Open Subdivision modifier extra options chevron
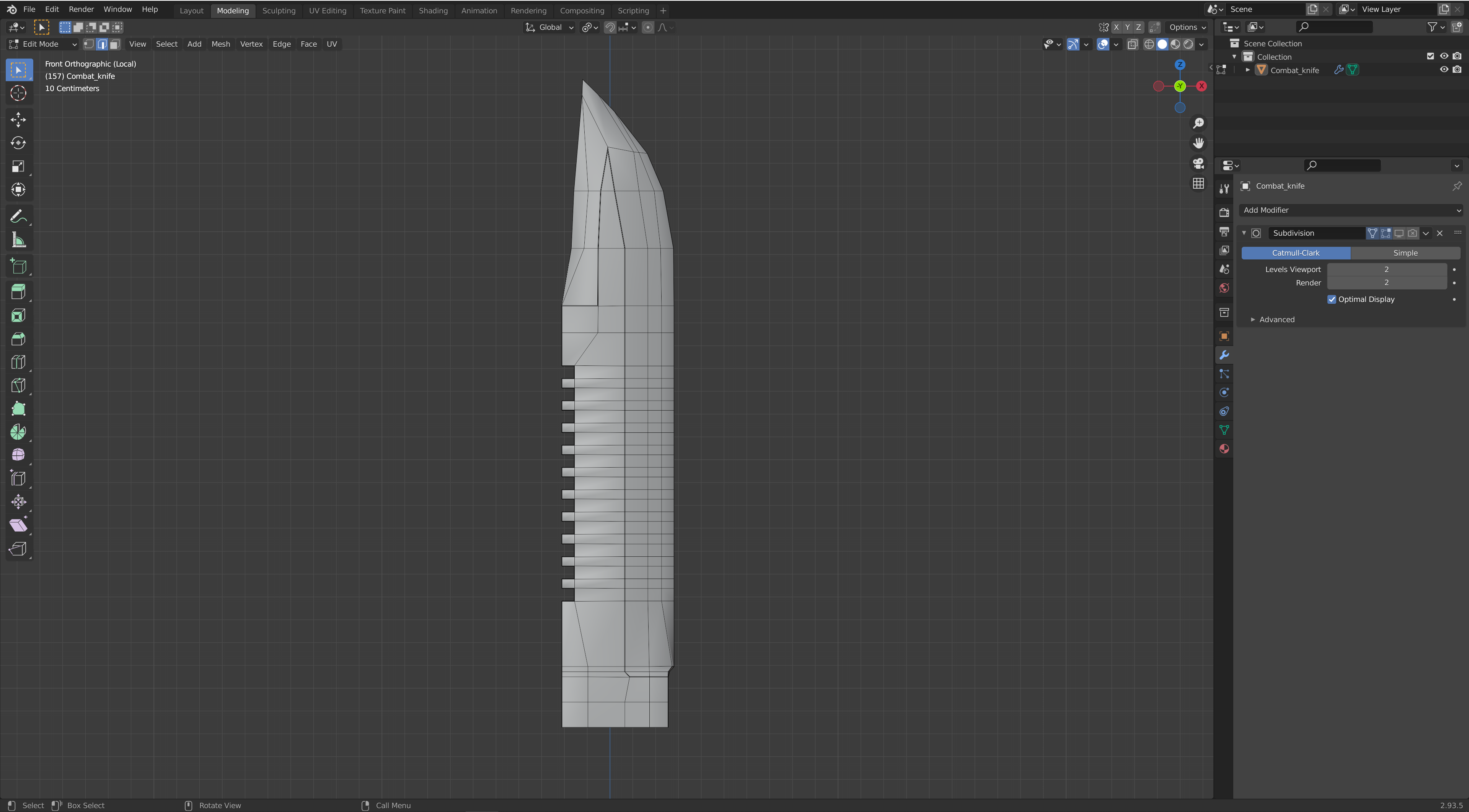This screenshot has width=1469, height=812. pyautogui.click(x=1426, y=233)
